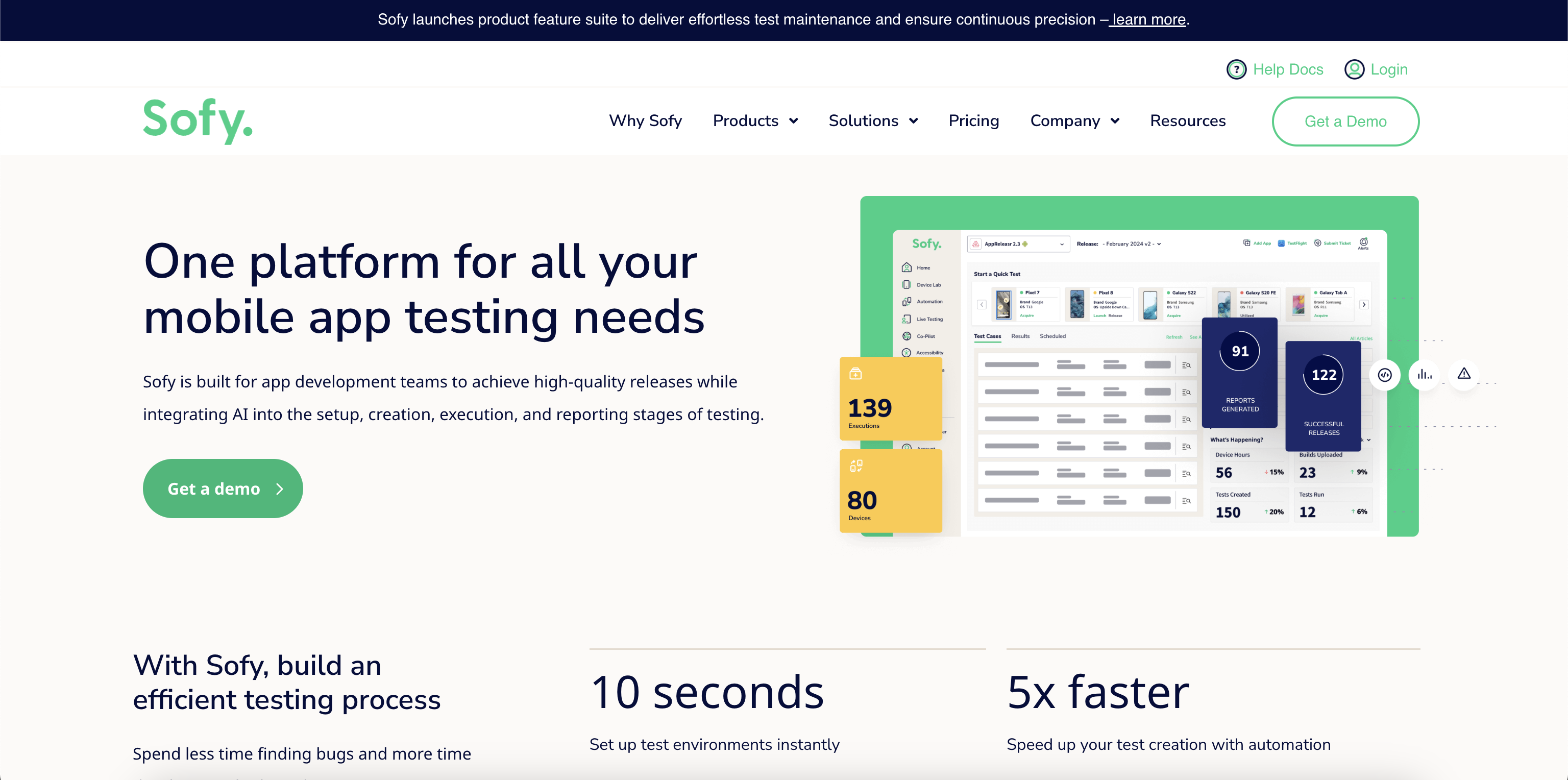Screen dimensions: 1568x780
Task: Click the code brackets circular icon
Action: [x=1385, y=375]
